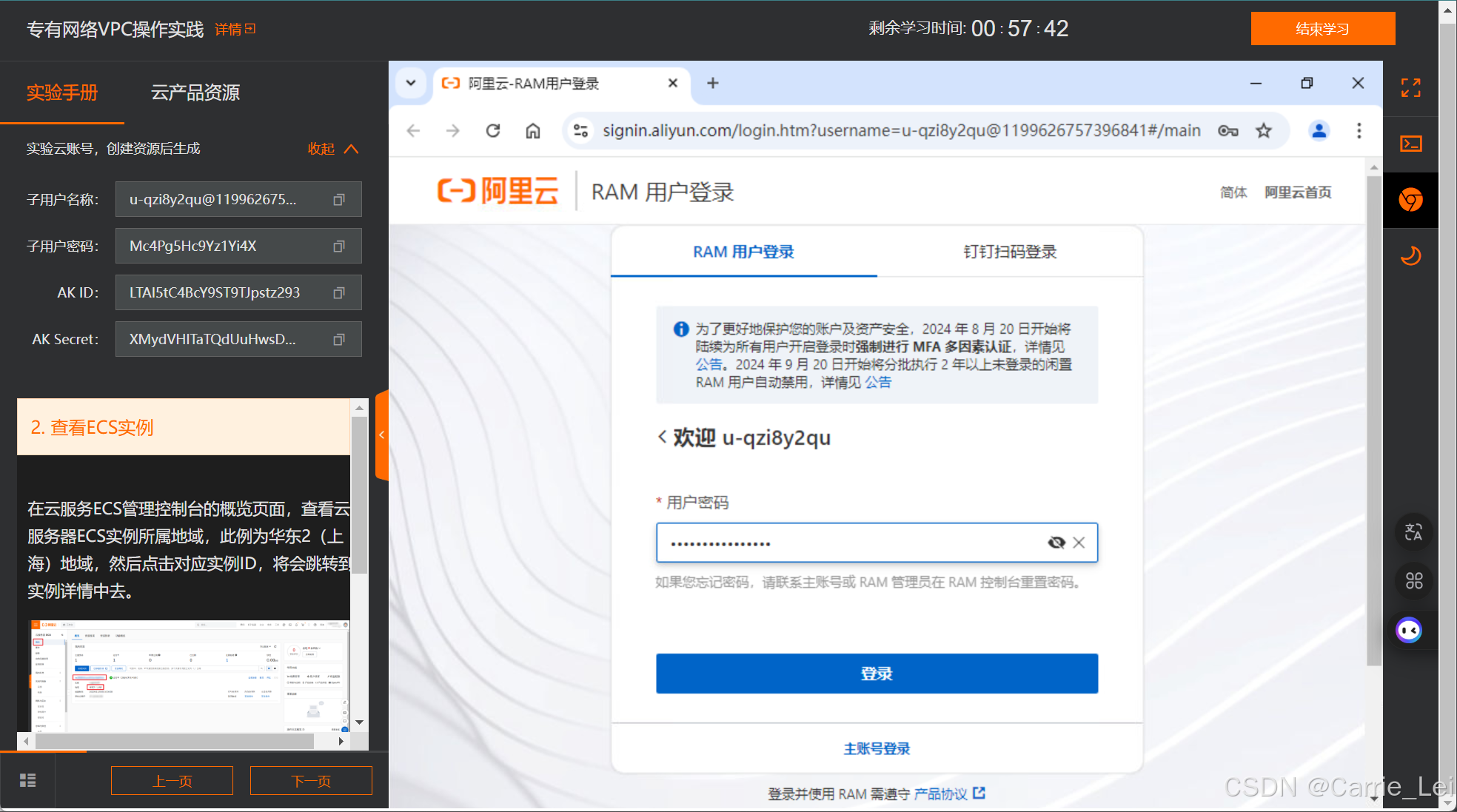The height and width of the screenshot is (812, 1457).
Task: Click the manual panel vertical scrollbar
Action: [359, 496]
